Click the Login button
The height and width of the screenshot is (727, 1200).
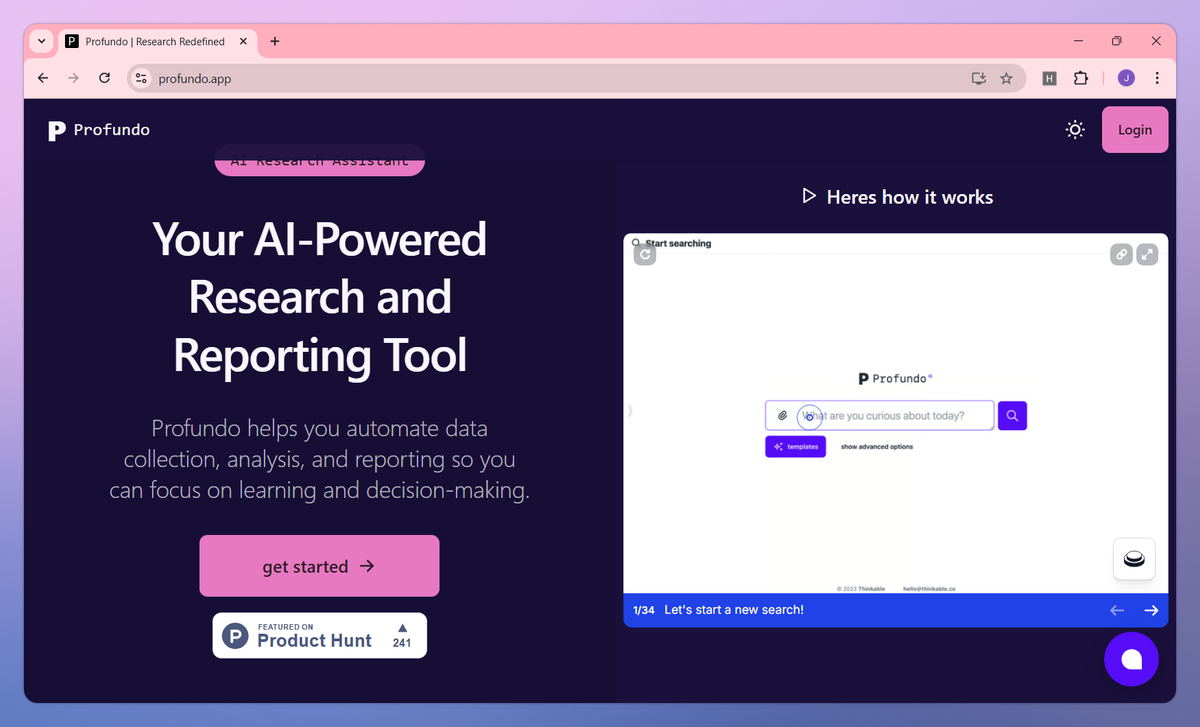(1135, 130)
